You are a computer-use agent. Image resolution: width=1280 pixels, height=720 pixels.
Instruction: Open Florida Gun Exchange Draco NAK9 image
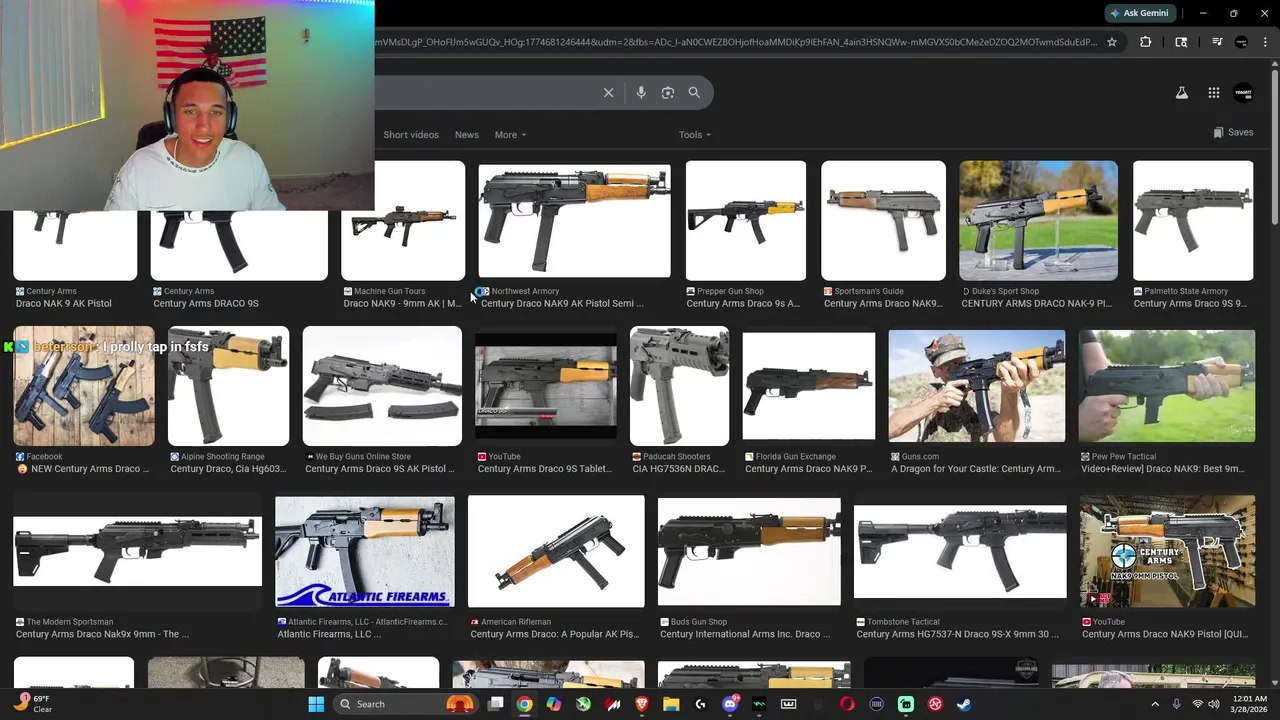[x=808, y=386]
